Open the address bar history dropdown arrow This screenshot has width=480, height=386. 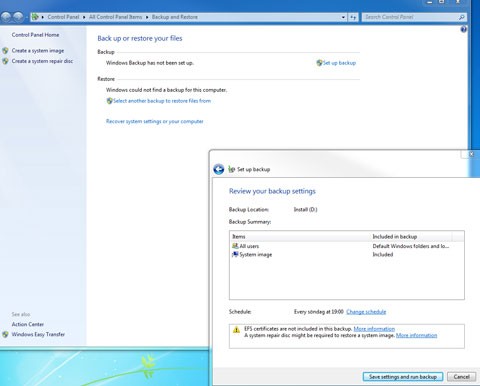[x=343, y=17]
